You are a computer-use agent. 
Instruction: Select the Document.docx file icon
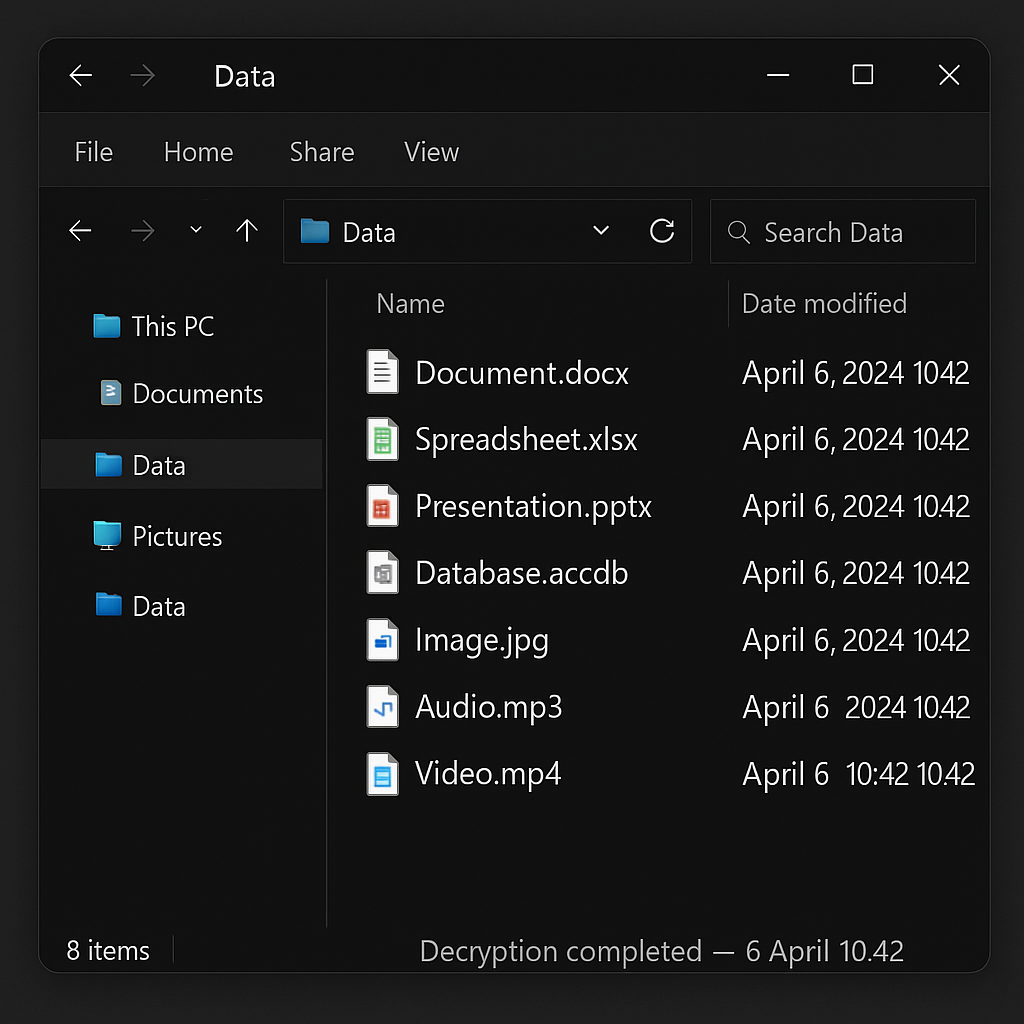pos(382,372)
